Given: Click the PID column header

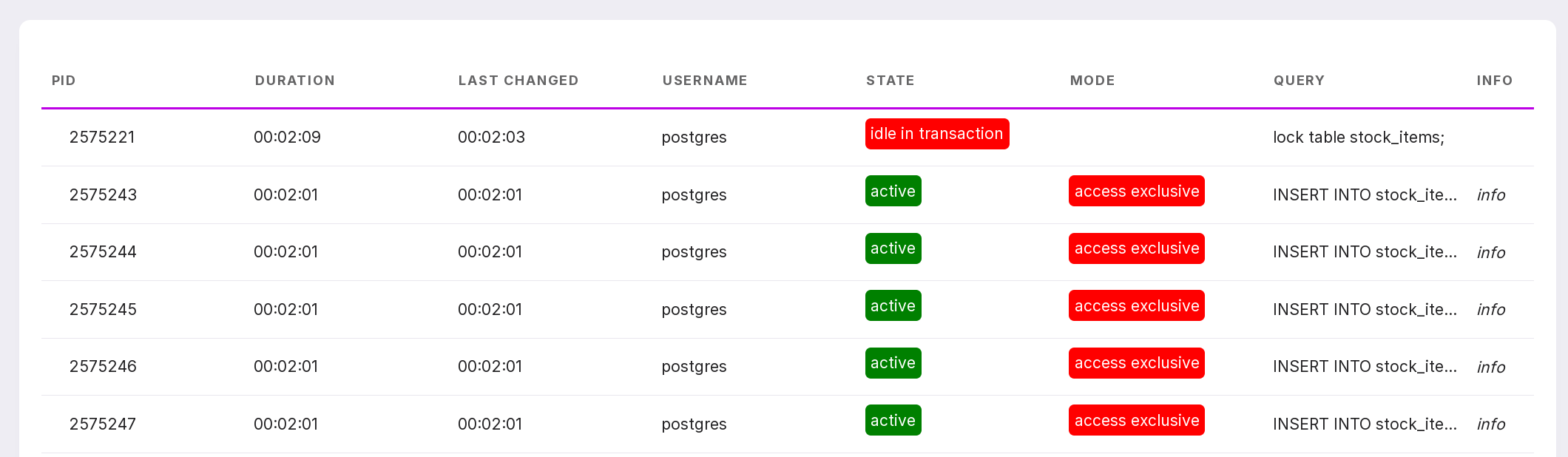Looking at the screenshot, I should click(64, 81).
